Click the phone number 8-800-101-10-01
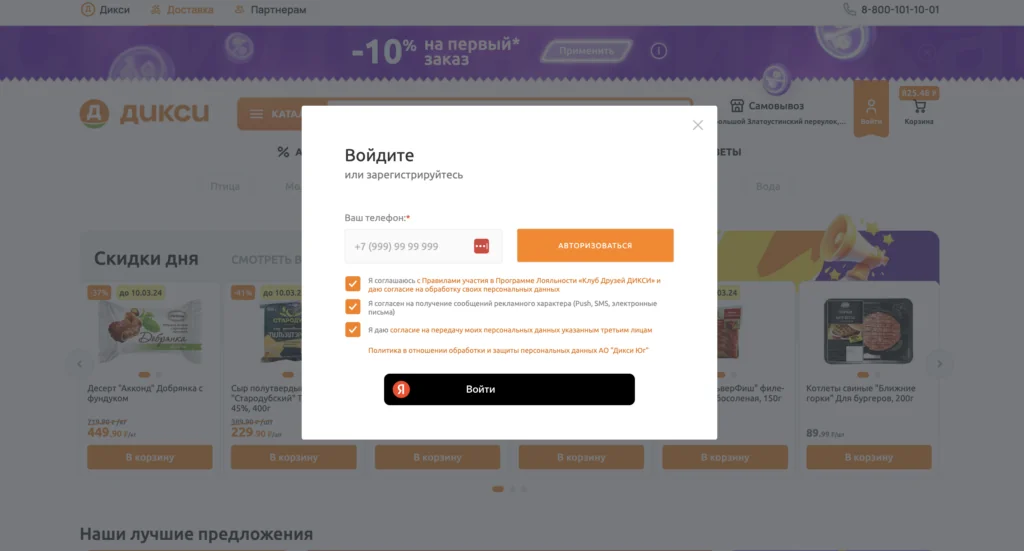Image resolution: width=1024 pixels, height=551 pixels. tap(899, 10)
